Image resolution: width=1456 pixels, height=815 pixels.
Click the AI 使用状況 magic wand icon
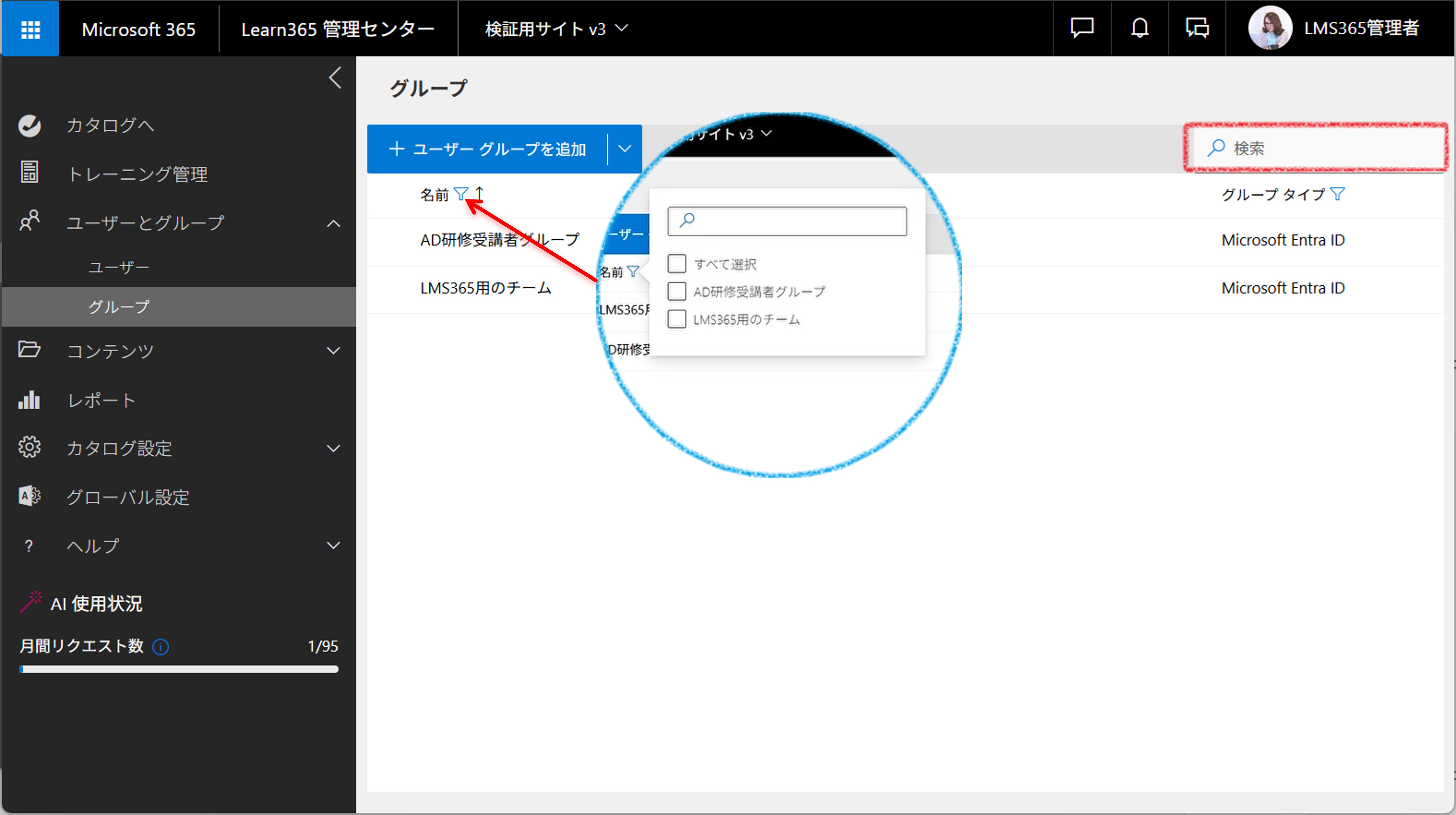tap(31, 602)
